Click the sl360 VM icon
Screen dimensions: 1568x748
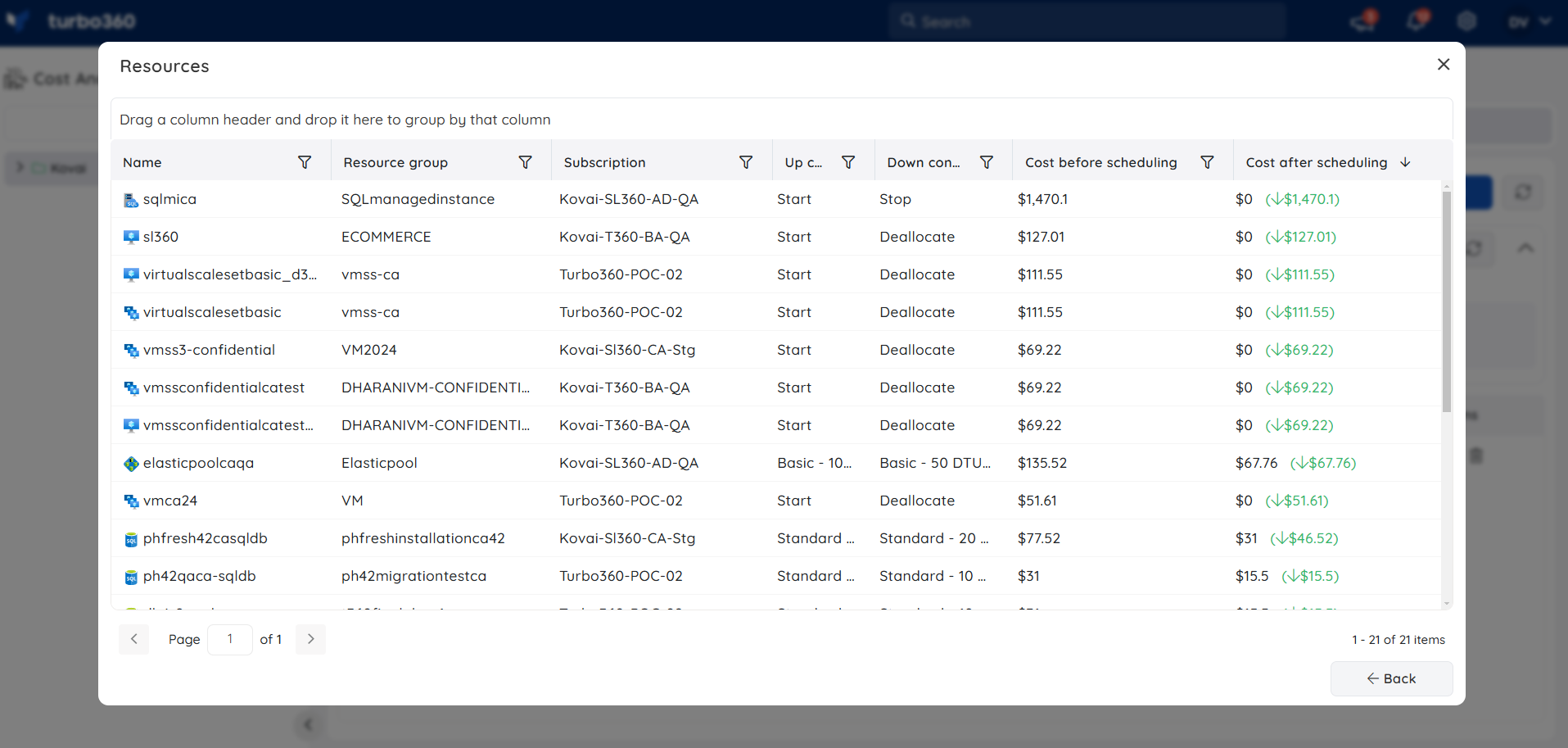point(131,237)
